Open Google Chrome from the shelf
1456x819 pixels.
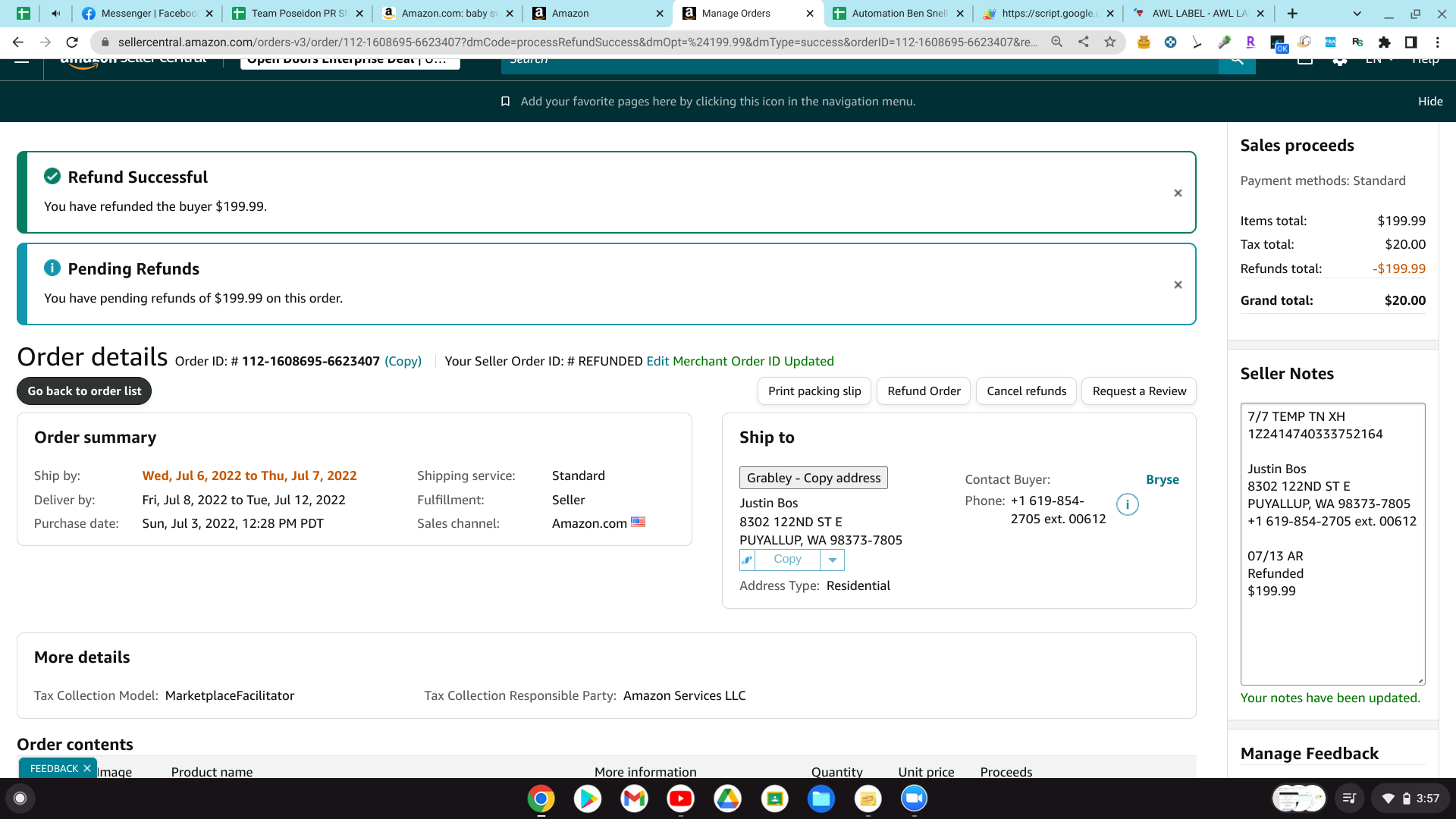pos(541,799)
